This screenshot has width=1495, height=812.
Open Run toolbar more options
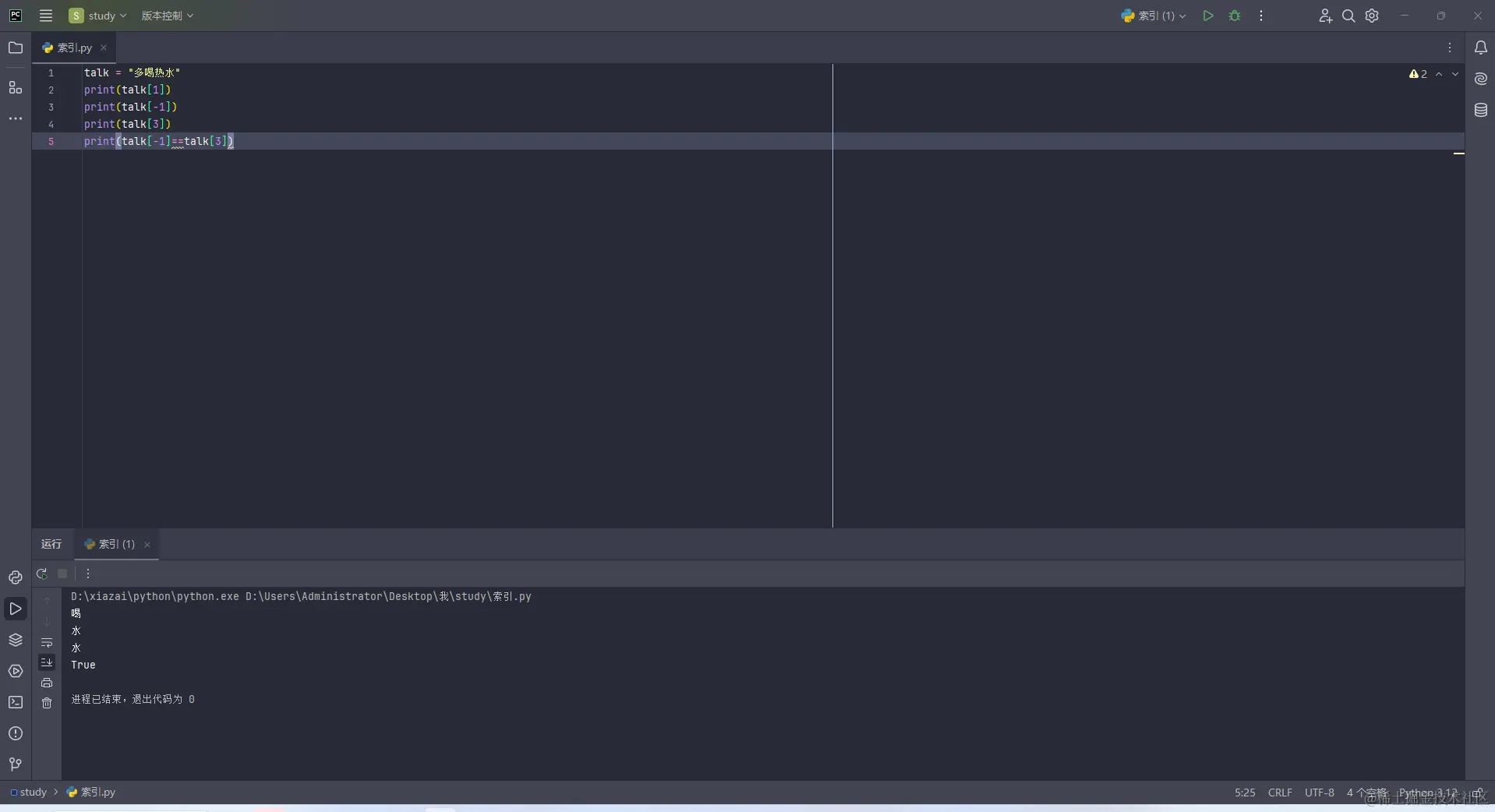coord(88,574)
